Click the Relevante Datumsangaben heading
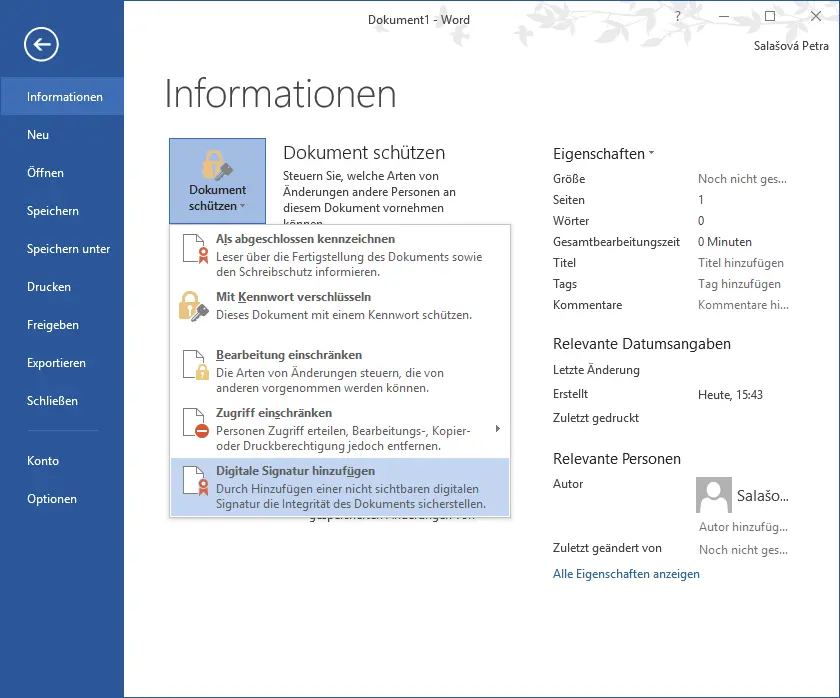This screenshot has width=840, height=698. pos(641,344)
